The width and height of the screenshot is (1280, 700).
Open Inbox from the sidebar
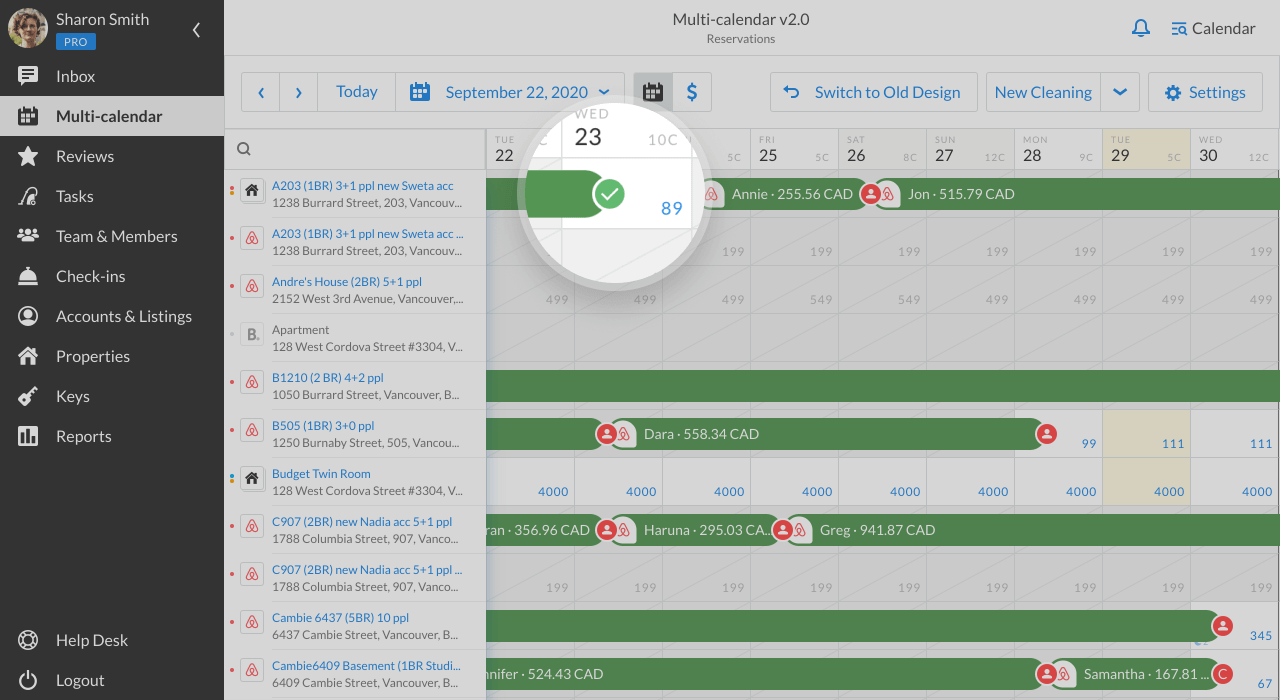[75, 76]
